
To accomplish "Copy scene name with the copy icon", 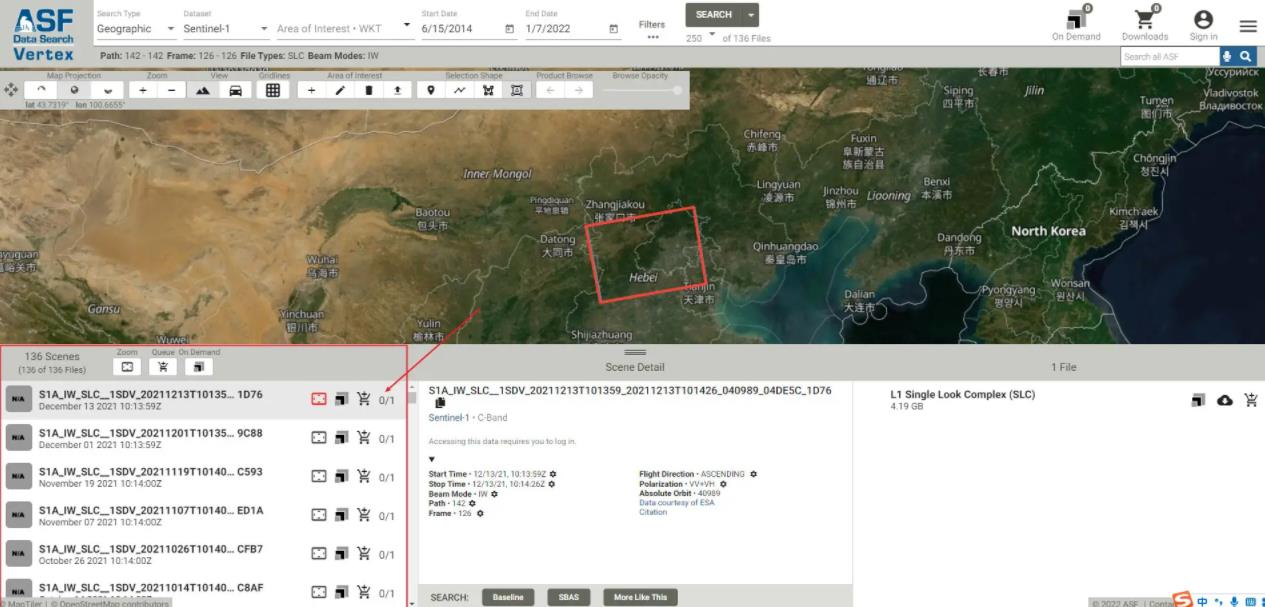I will [440, 403].
